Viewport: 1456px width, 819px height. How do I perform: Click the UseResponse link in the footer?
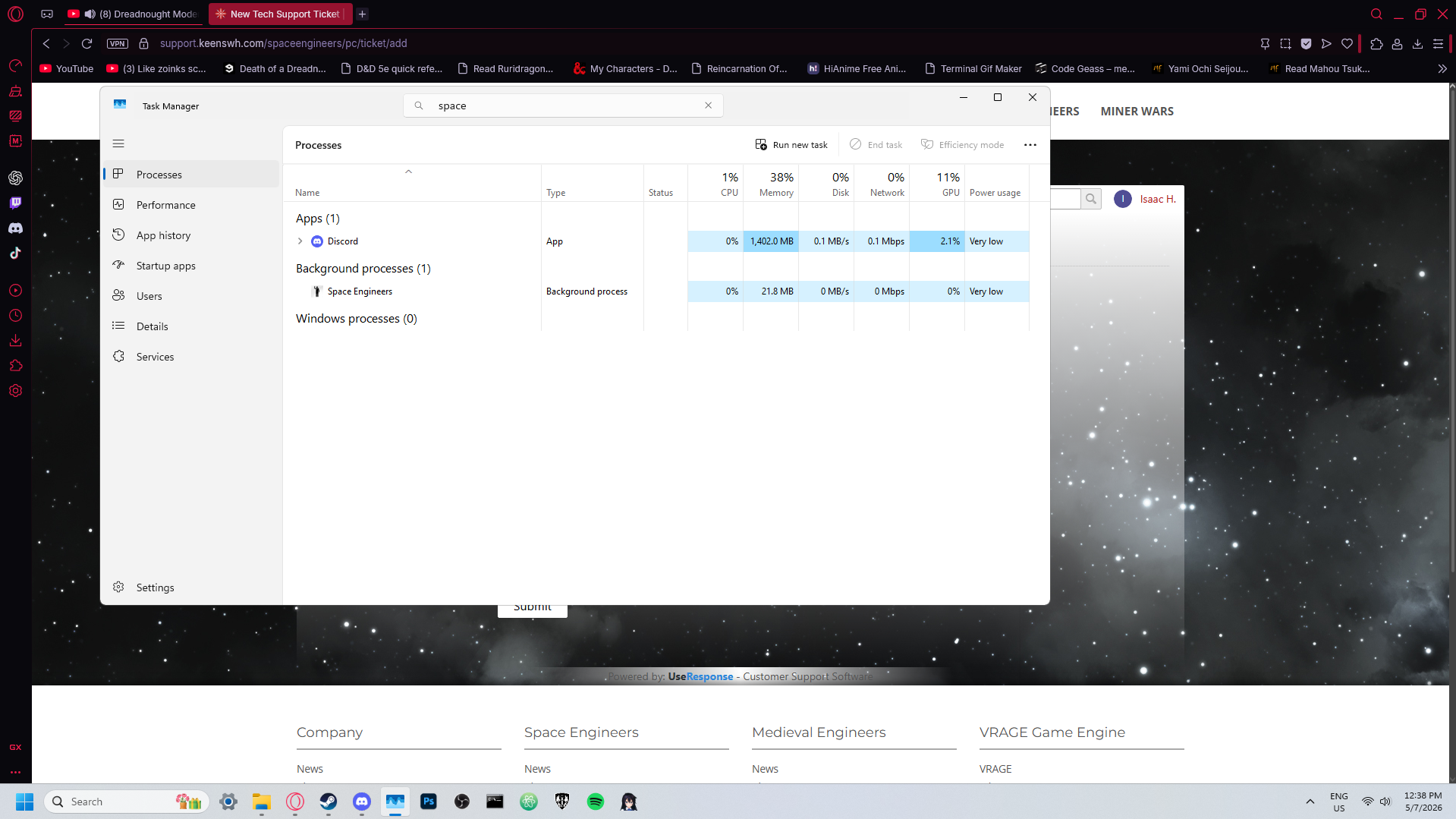(x=700, y=676)
